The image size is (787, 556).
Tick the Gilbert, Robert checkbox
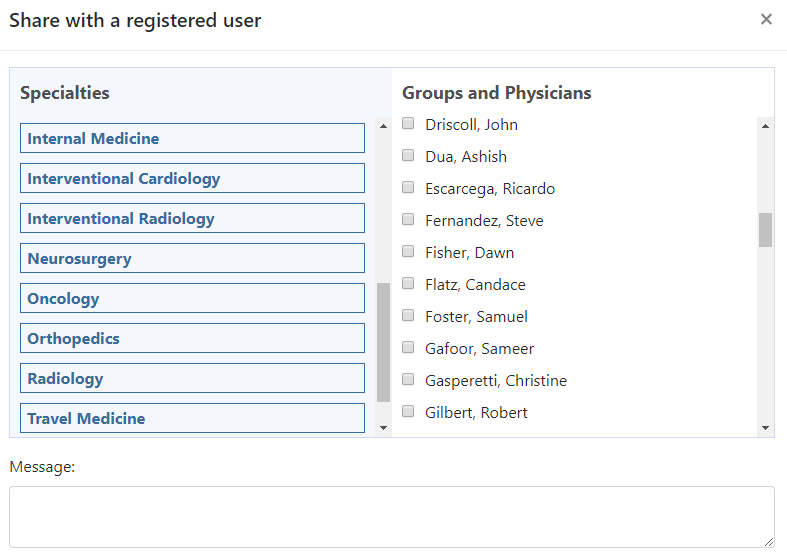408,412
